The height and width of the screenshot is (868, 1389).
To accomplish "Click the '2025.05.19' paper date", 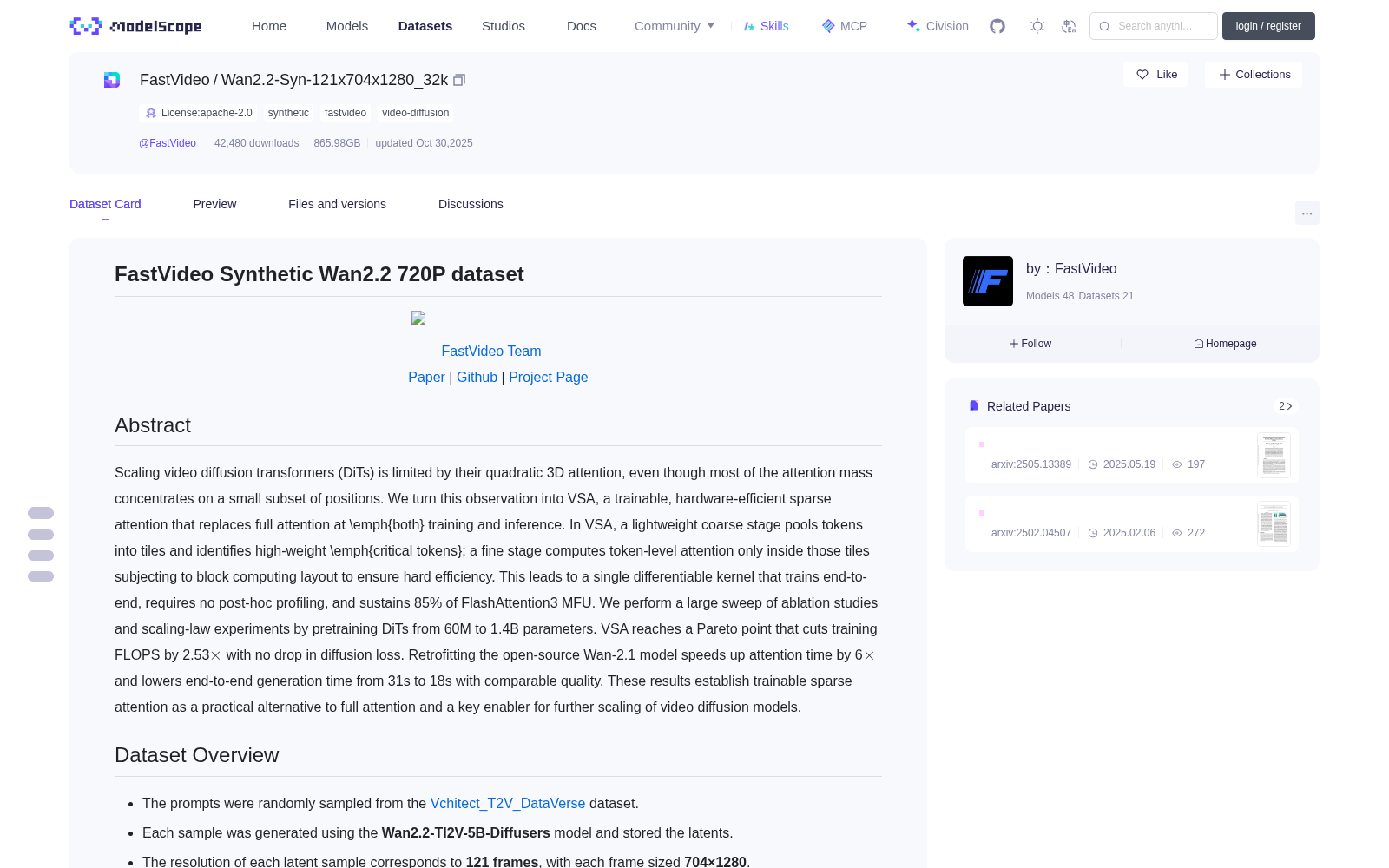I will (1129, 464).
